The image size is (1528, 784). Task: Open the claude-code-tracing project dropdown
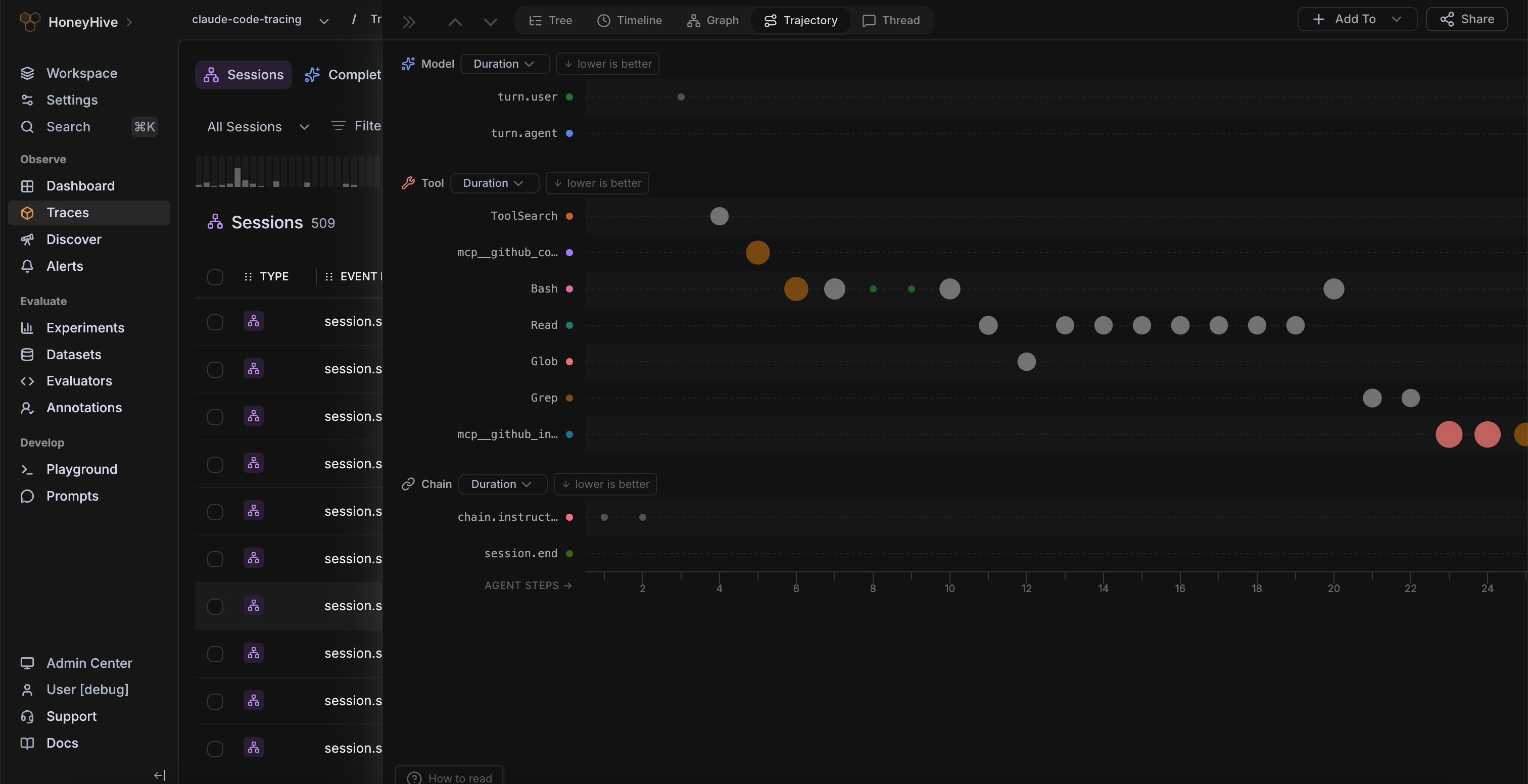[260, 20]
